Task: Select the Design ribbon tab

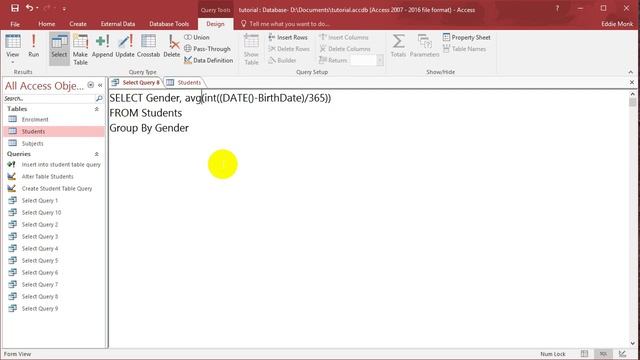Action: [x=215, y=24]
